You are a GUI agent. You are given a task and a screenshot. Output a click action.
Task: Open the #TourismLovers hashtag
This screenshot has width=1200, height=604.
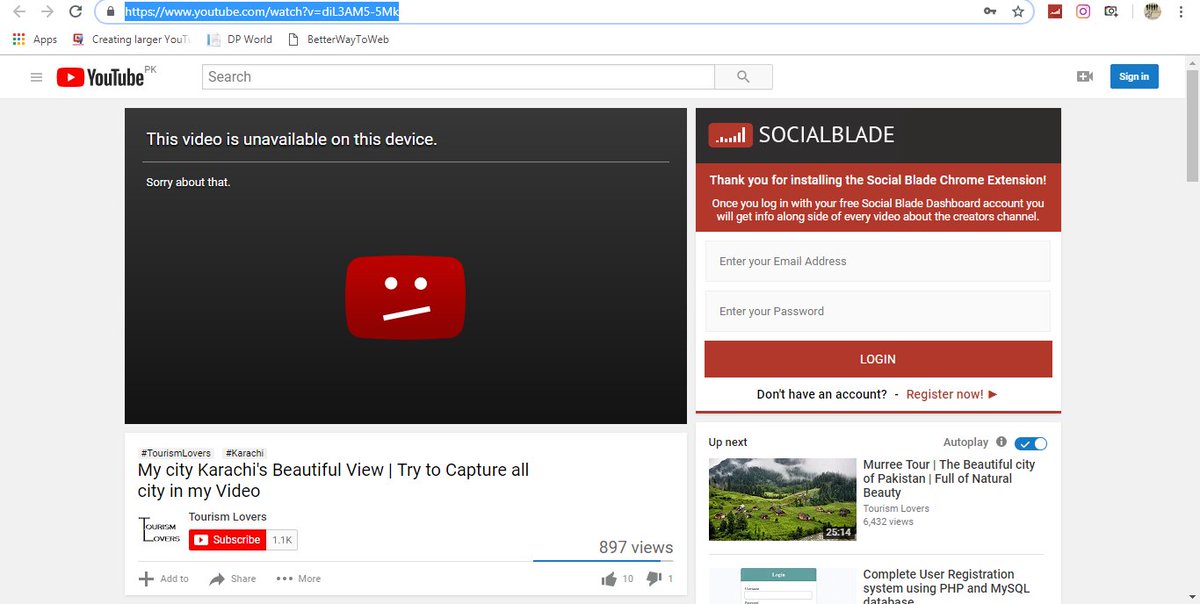tap(176, 453)
